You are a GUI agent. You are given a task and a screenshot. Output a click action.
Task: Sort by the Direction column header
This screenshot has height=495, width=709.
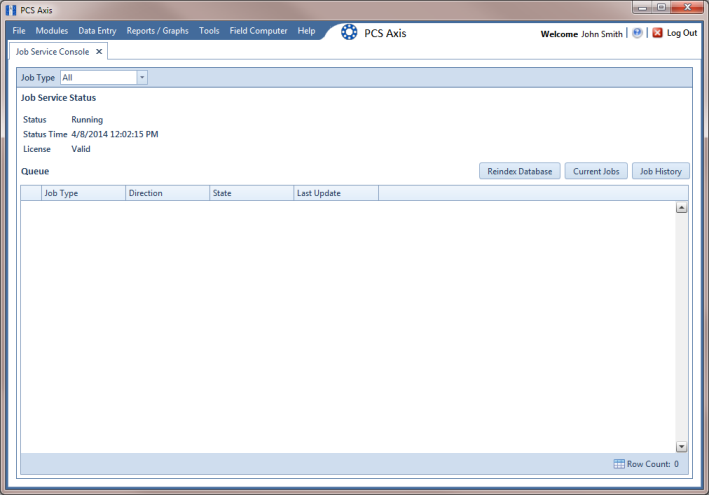[167, 193]
